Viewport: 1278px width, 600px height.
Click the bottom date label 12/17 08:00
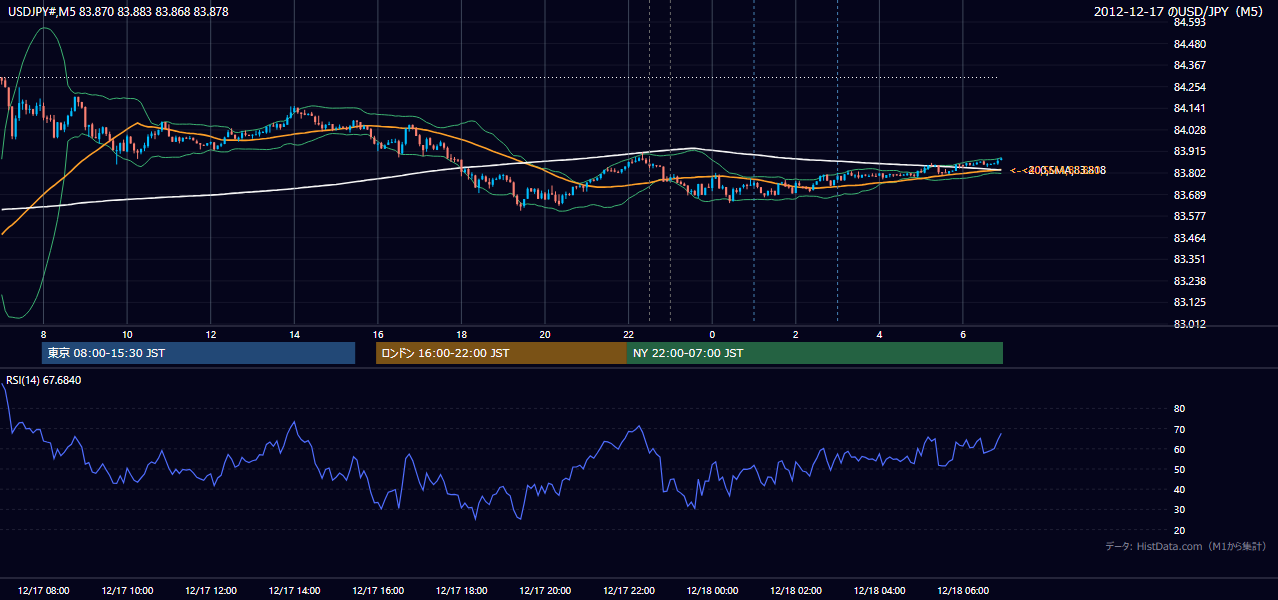(44, 591)
